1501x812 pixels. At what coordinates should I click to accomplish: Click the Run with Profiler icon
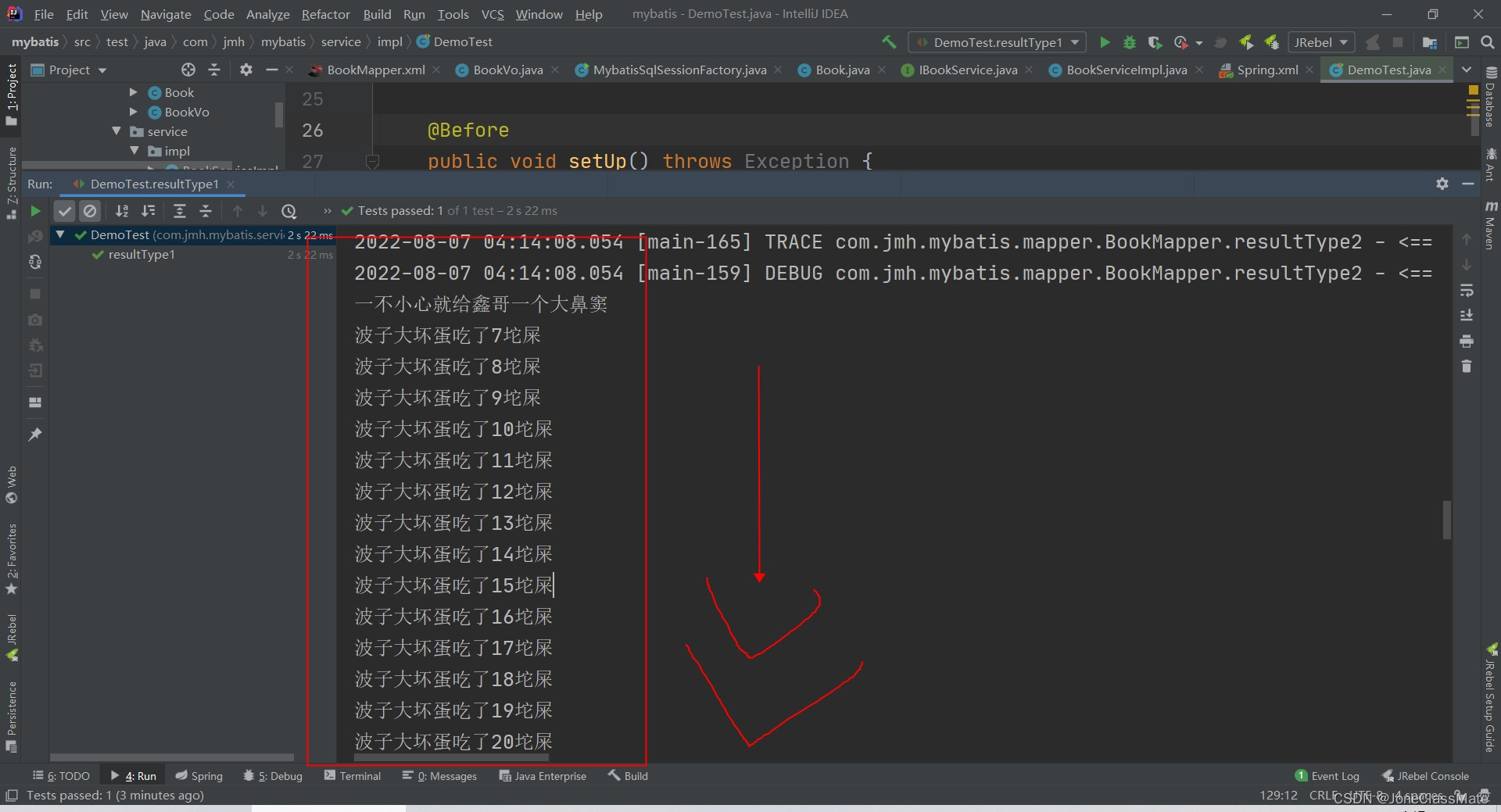click(1181, 42)
